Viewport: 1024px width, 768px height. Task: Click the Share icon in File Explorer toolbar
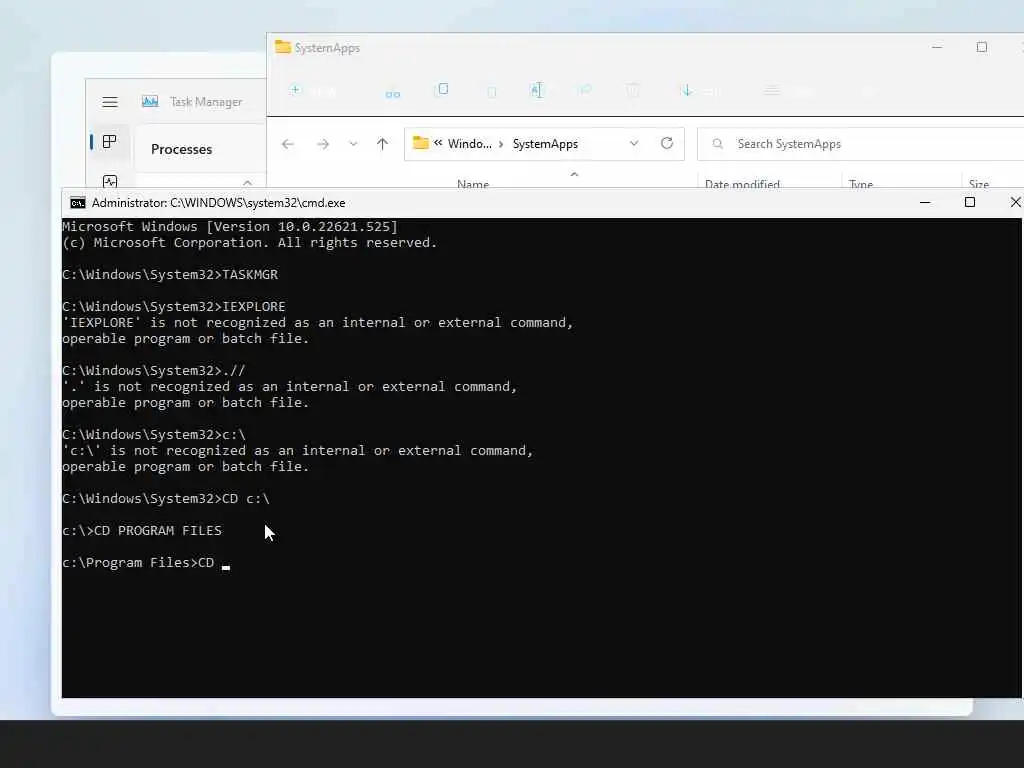pyautogui.click(x=585, y=90)
